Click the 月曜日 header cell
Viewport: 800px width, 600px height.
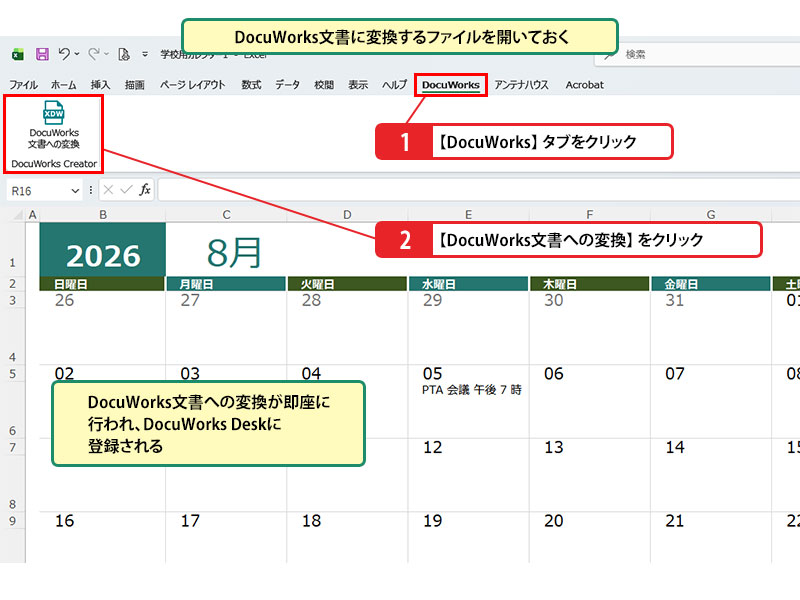[226, 284]
